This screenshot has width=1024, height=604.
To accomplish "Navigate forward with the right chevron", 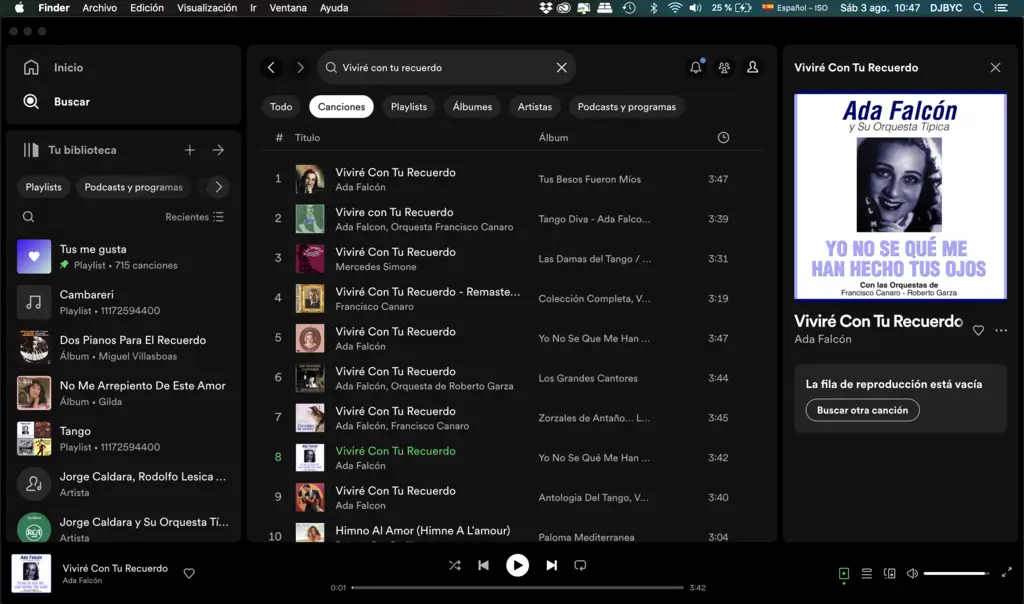I will (x=300, y=67).
